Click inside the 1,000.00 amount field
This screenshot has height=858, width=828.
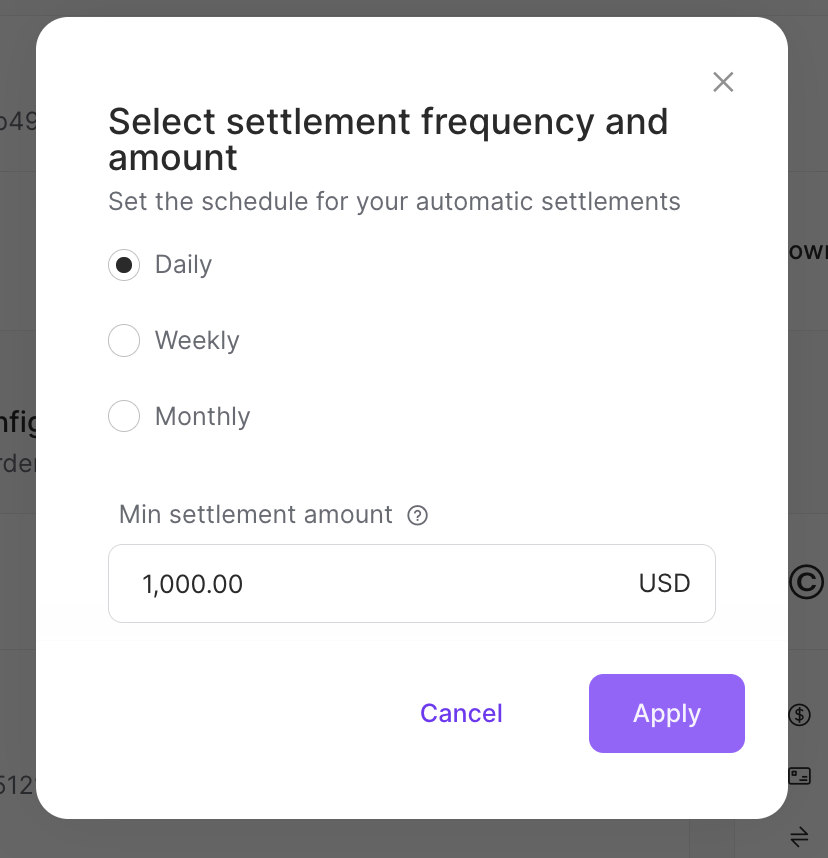[x=300, y=583]
